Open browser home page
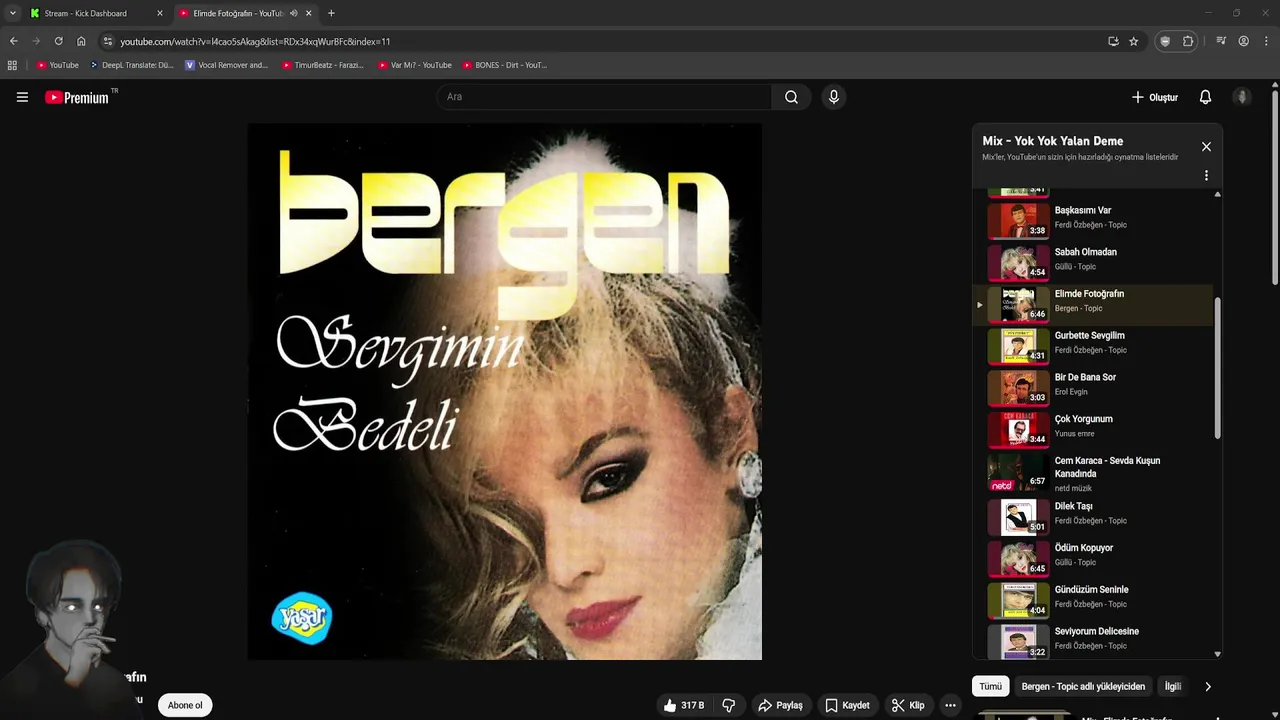 pos(81,41)
